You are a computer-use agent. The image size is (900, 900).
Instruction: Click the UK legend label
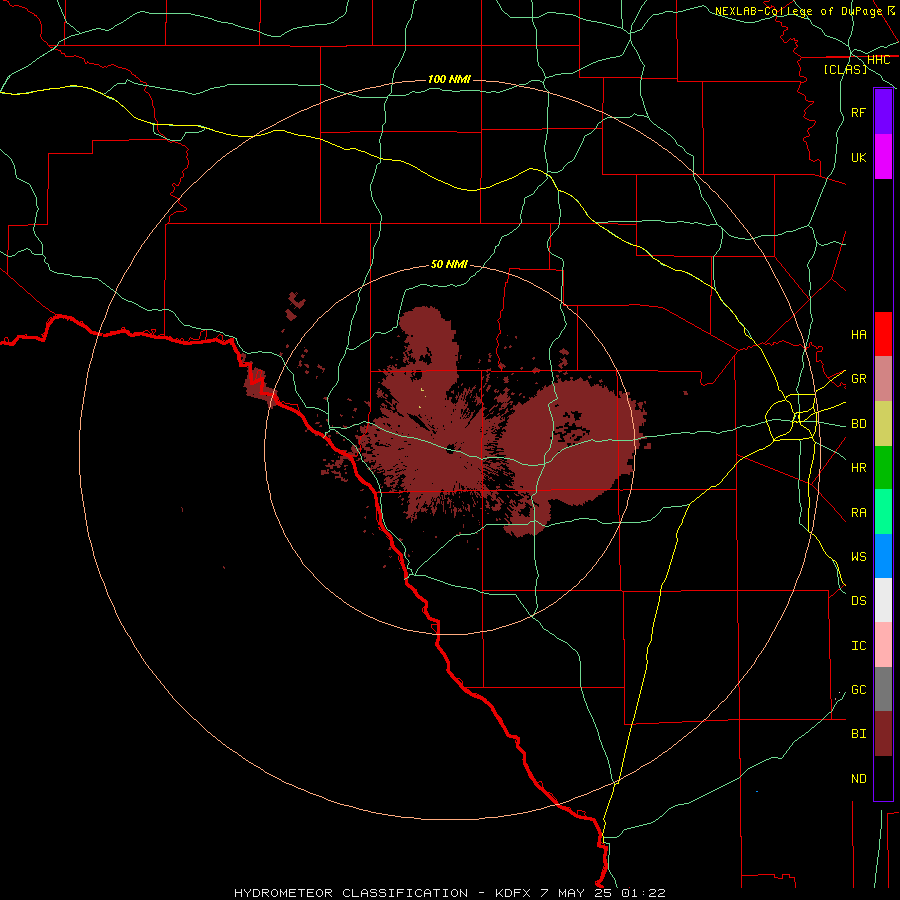(x=858, y=157)
